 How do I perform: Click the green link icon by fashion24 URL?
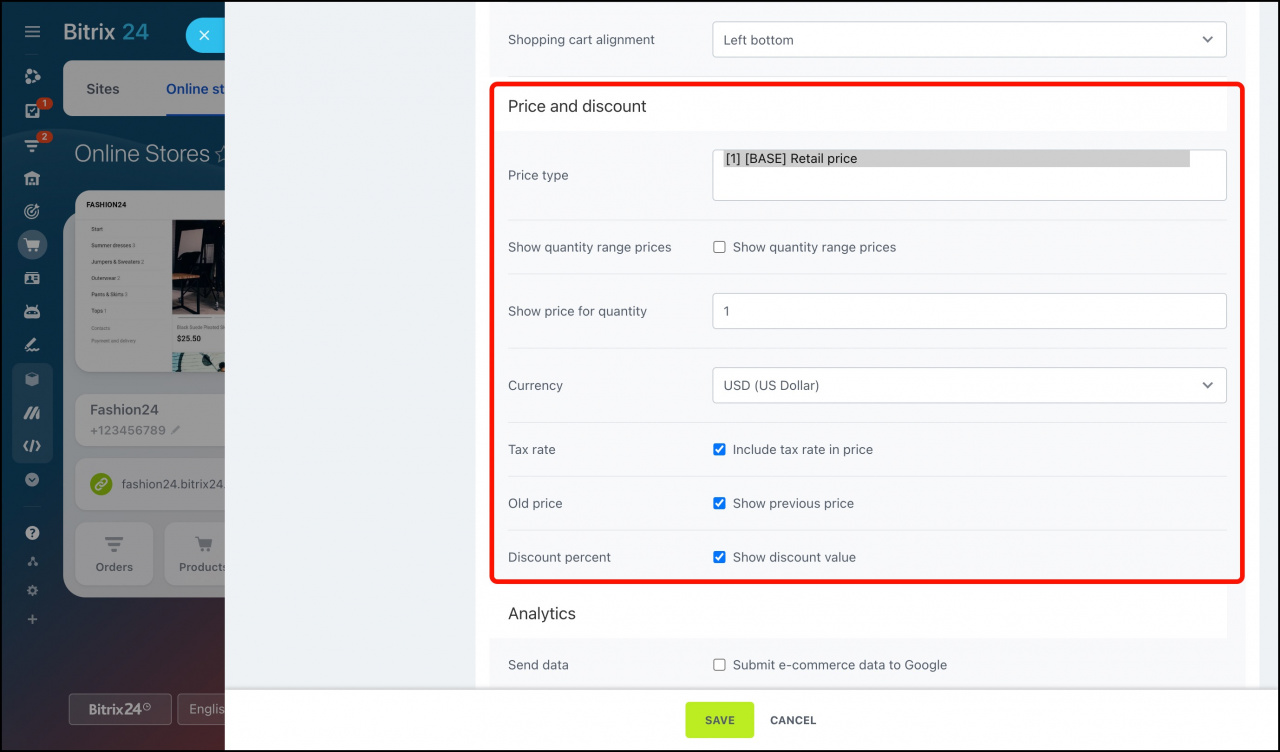pos(101,484)
